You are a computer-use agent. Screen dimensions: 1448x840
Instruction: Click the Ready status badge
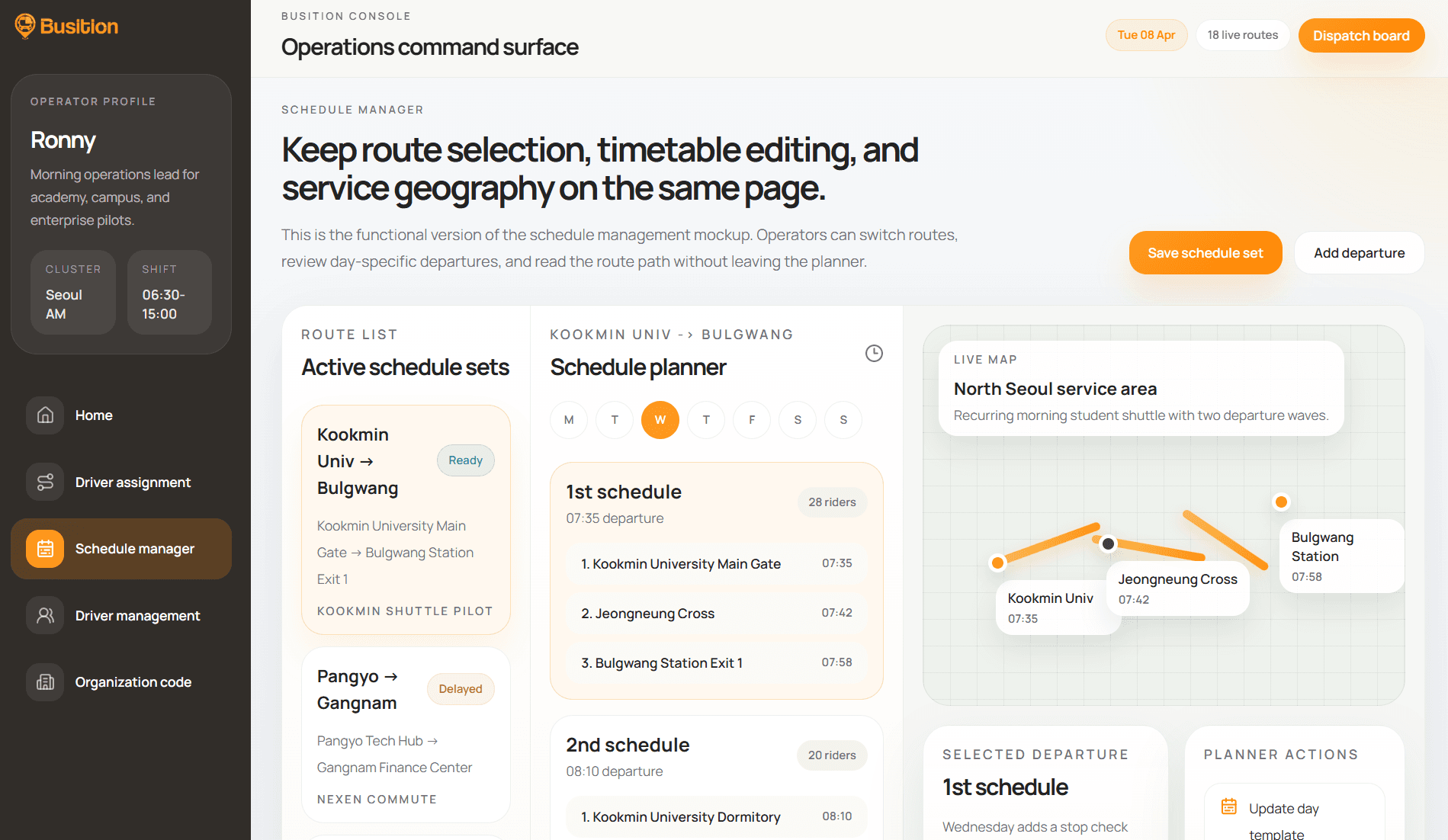(465, 460)
